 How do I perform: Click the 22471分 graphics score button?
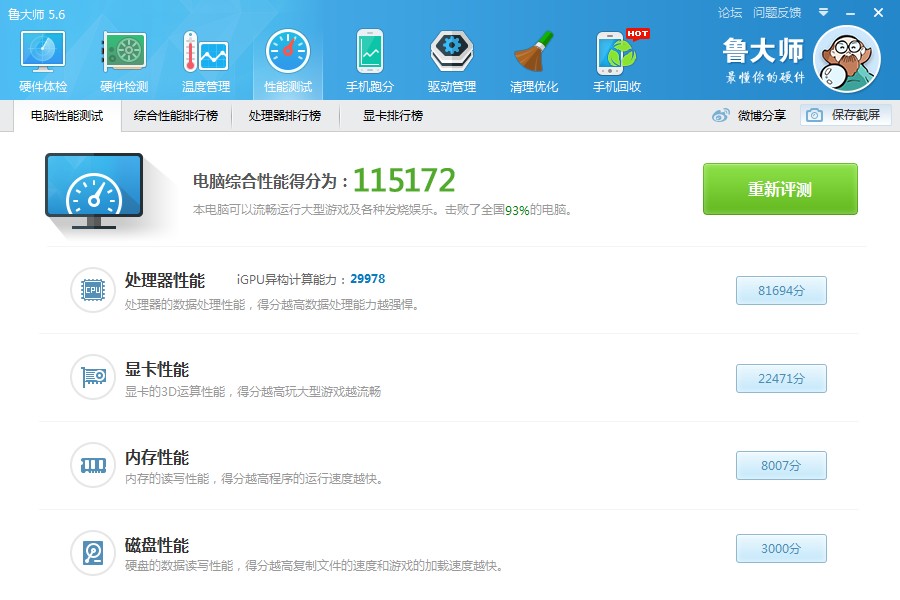(x=781, y=378)
